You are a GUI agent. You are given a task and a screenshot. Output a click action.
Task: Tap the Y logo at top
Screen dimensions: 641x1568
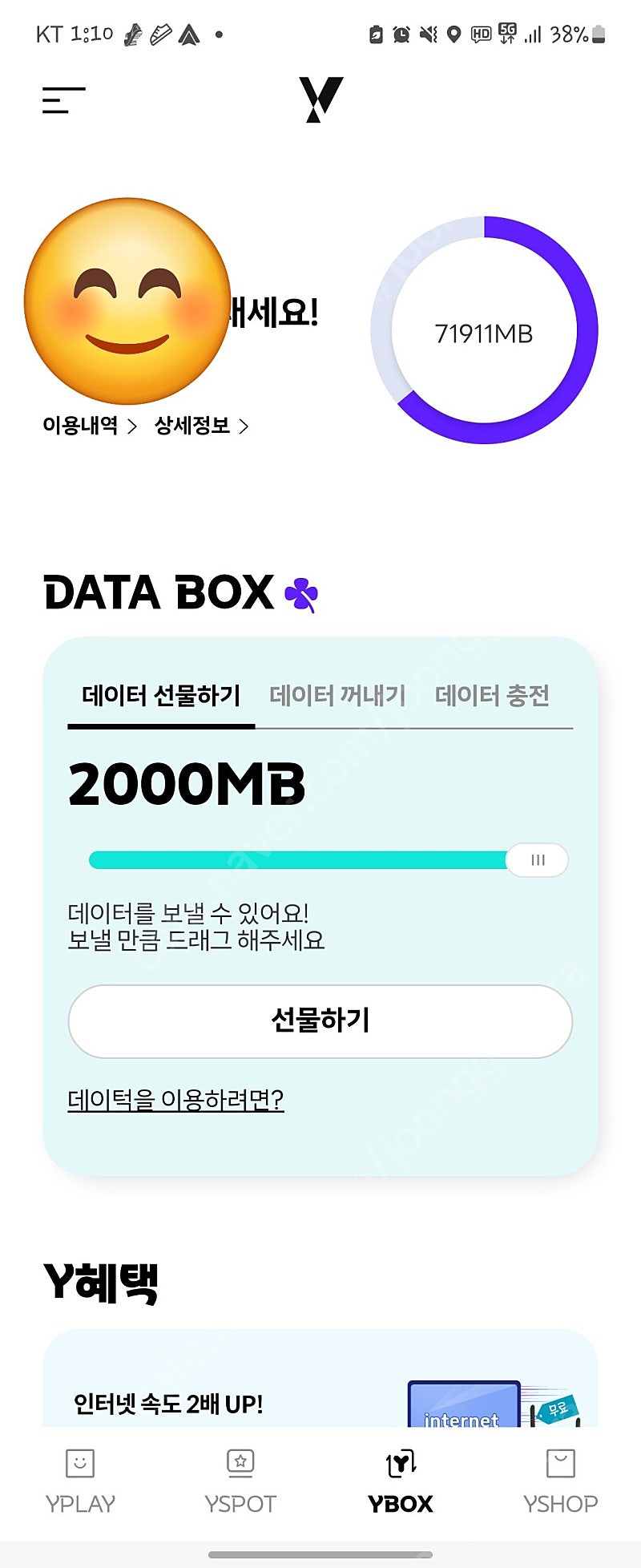pyautogui.click(x=320, y=99)
